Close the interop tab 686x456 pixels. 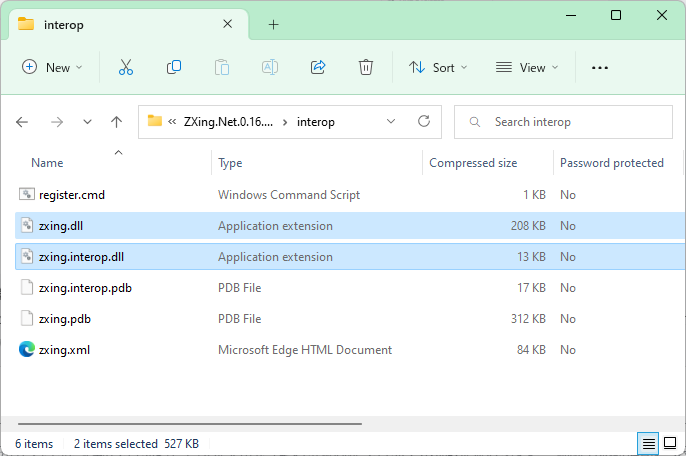click(228, 24)
